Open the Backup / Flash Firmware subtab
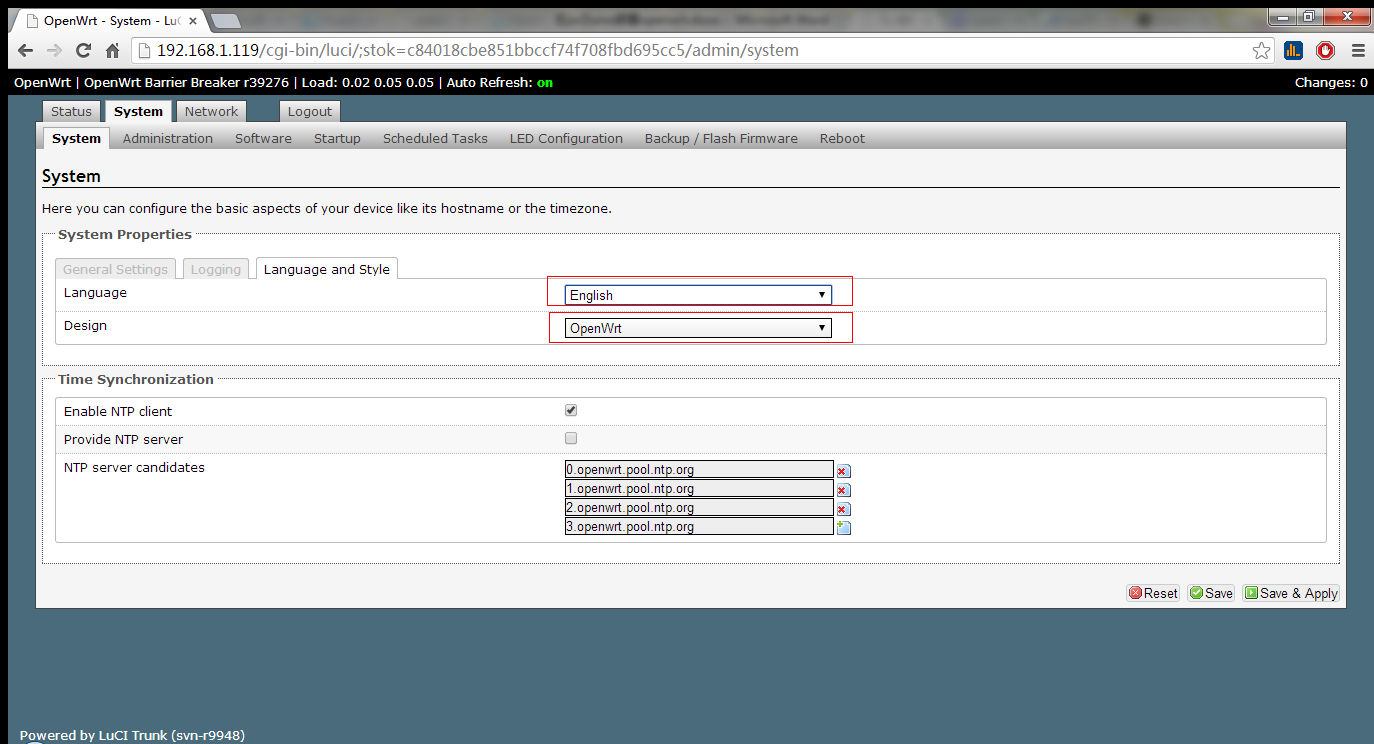 pos(721,138)
